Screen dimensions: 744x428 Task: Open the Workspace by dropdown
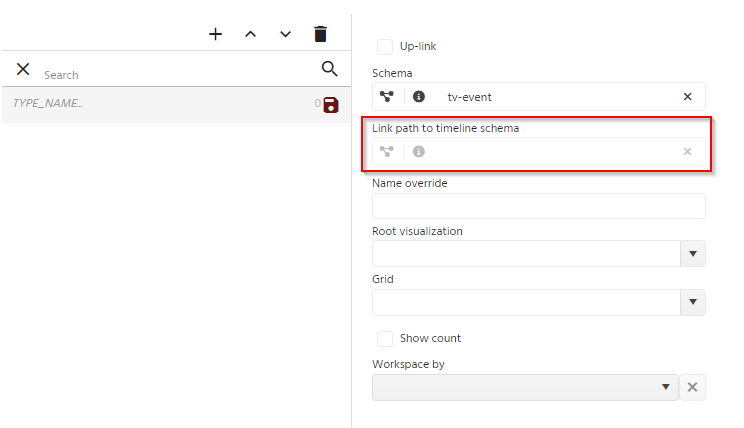pyautogui.click(x=525, y=387)
